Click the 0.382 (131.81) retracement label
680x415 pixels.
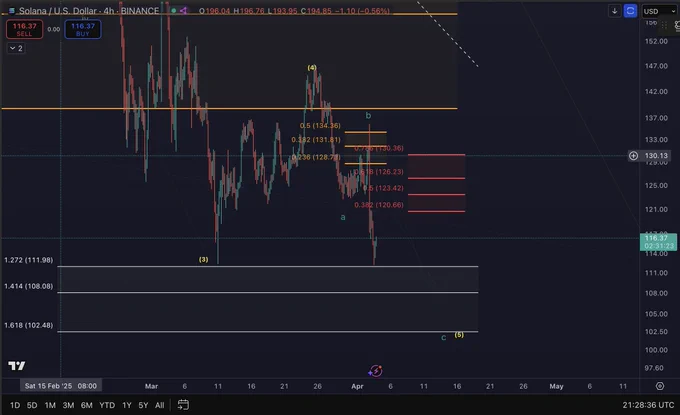pyautogui.click(x=316, y=139)
